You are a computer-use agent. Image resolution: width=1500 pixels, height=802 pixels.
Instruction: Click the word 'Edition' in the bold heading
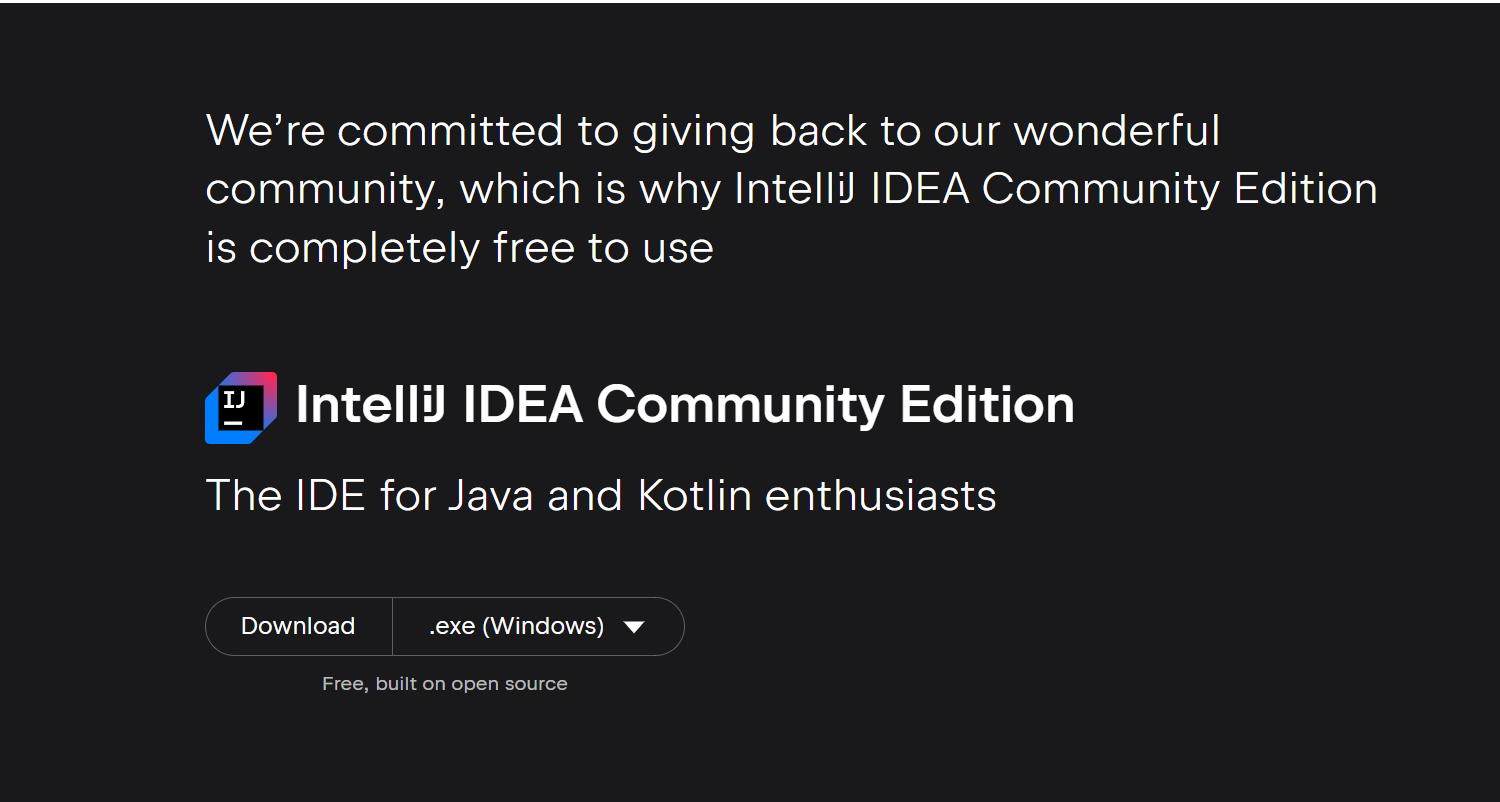click(987, 405)
